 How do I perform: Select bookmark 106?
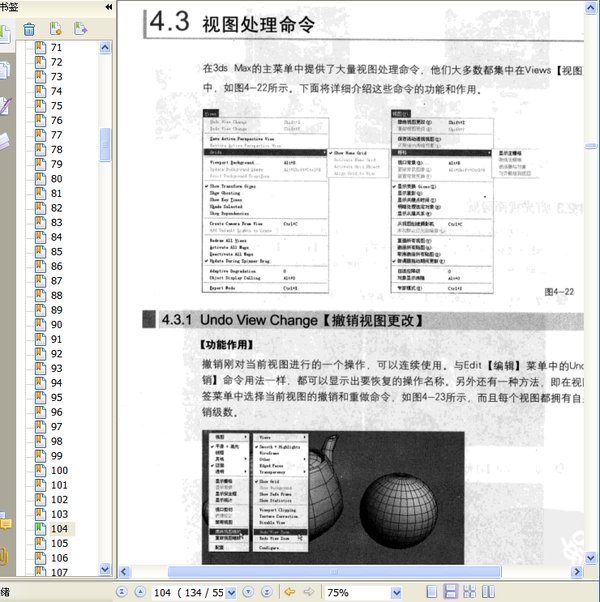tap(60, 558)
